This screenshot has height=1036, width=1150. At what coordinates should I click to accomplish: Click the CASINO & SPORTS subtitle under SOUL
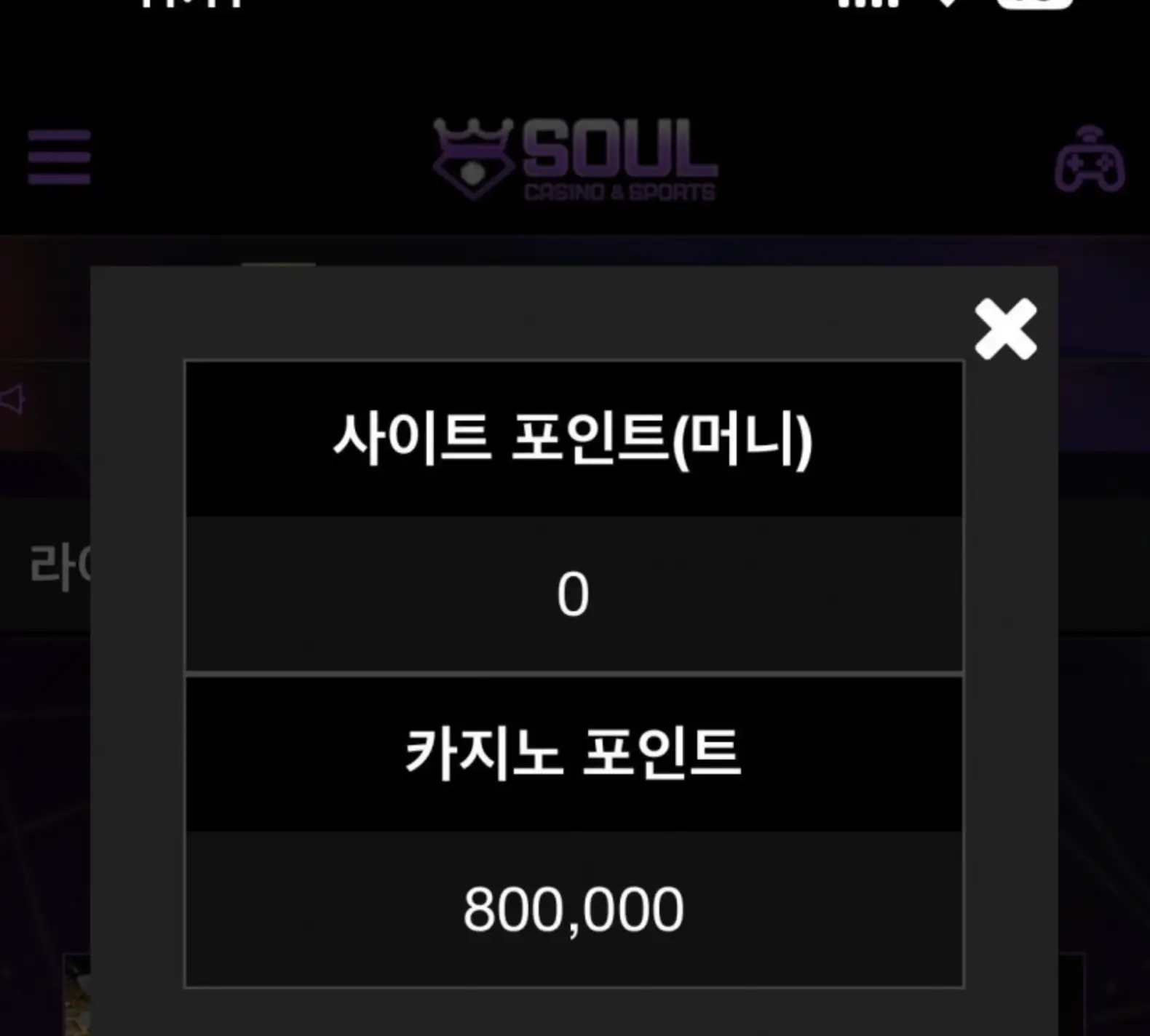pos(620,192)
